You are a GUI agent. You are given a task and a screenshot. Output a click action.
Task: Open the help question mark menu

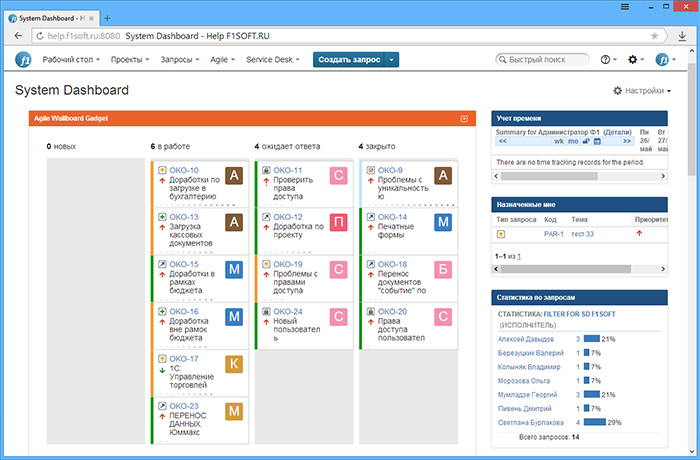tap(609, 60)
